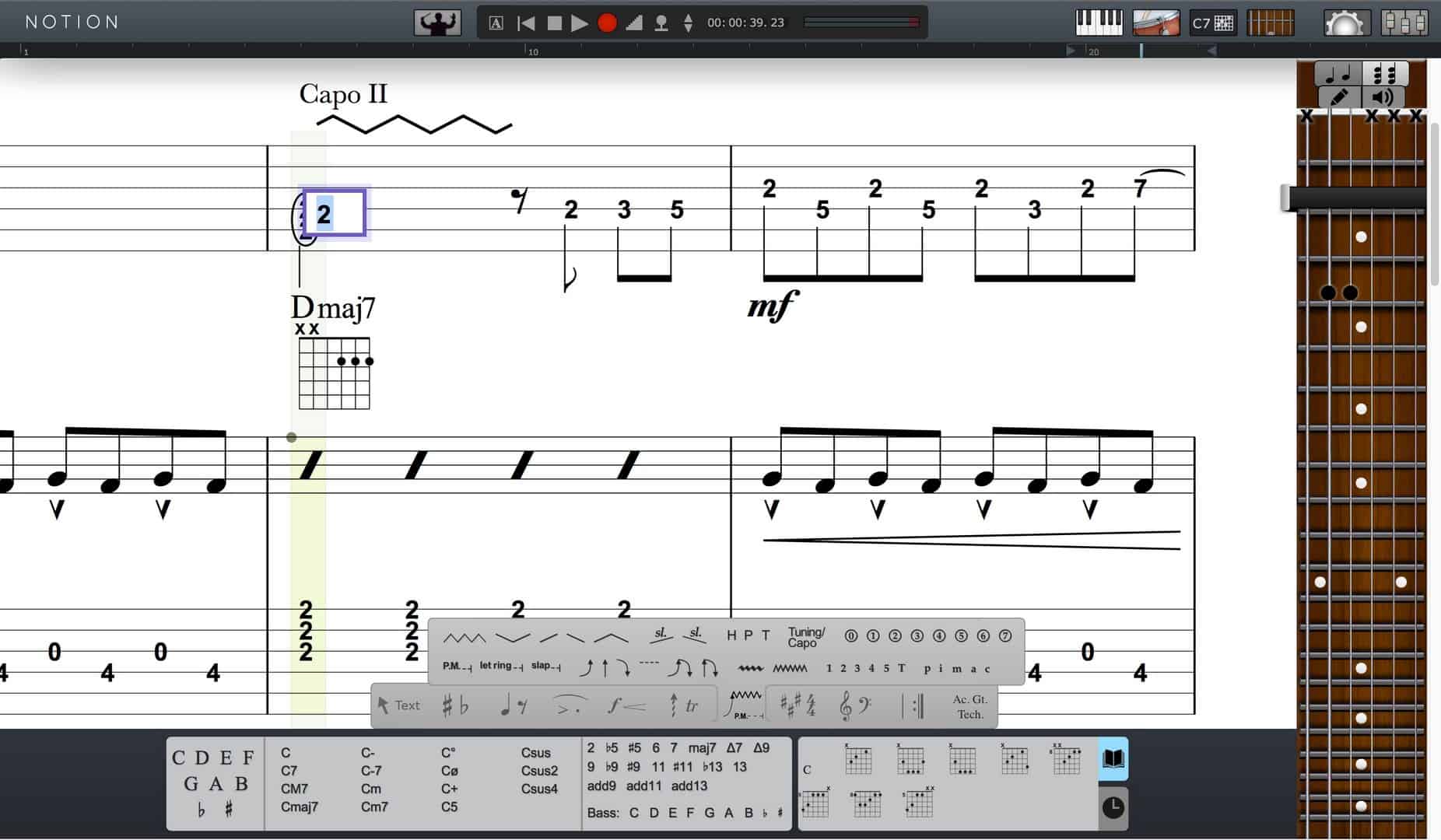Switch to the chord library book tab

(x=1113, y=759)
